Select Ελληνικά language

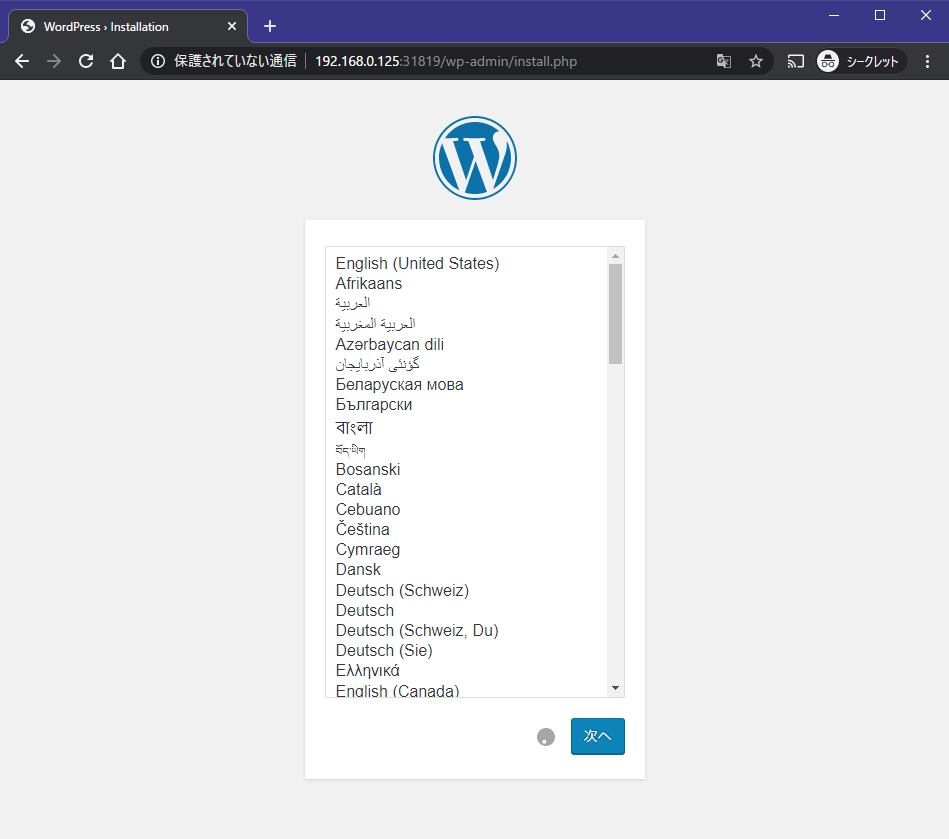pos(466,671)
